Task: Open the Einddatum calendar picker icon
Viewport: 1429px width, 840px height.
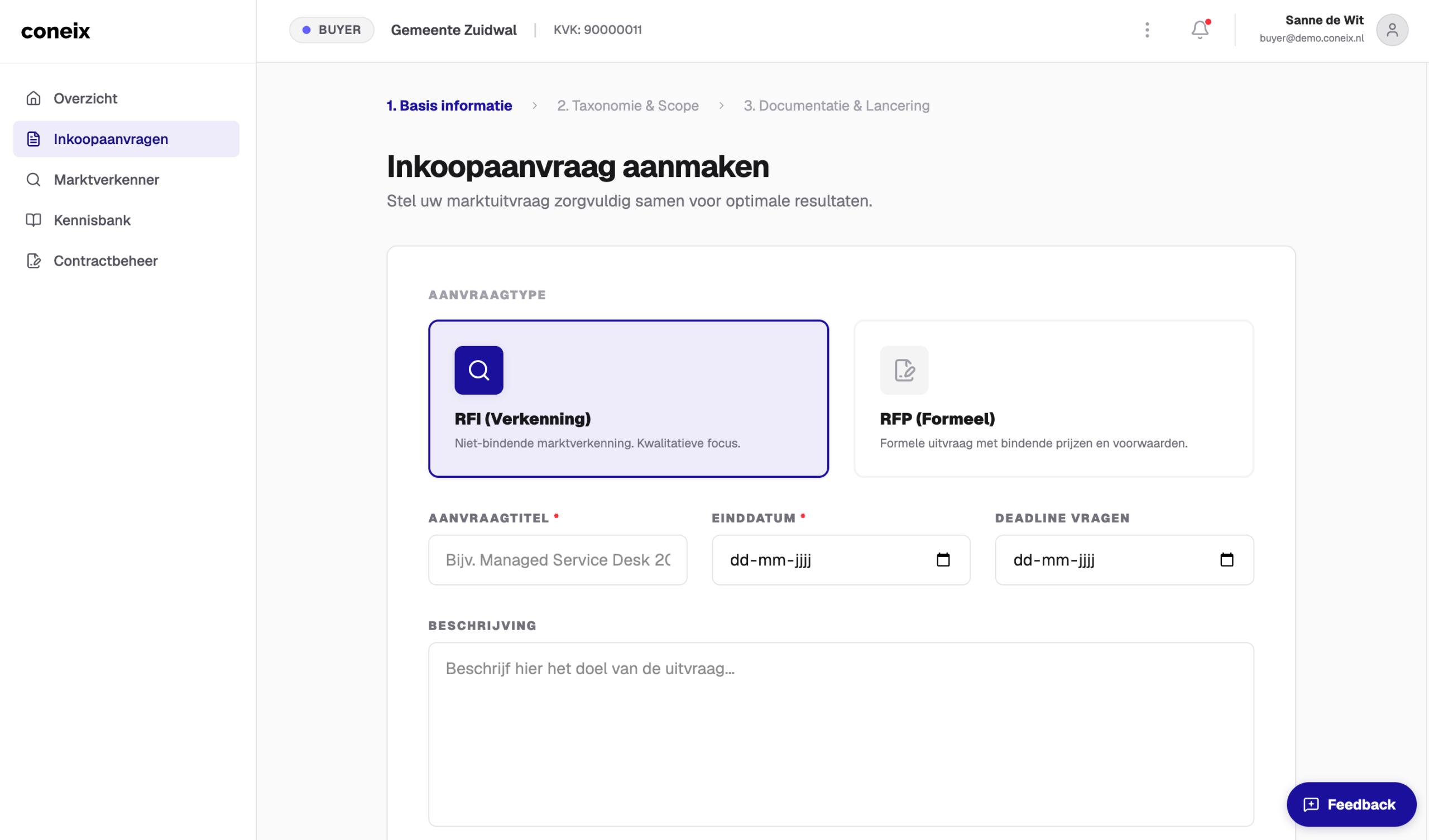Action: [x=943, y=560]
